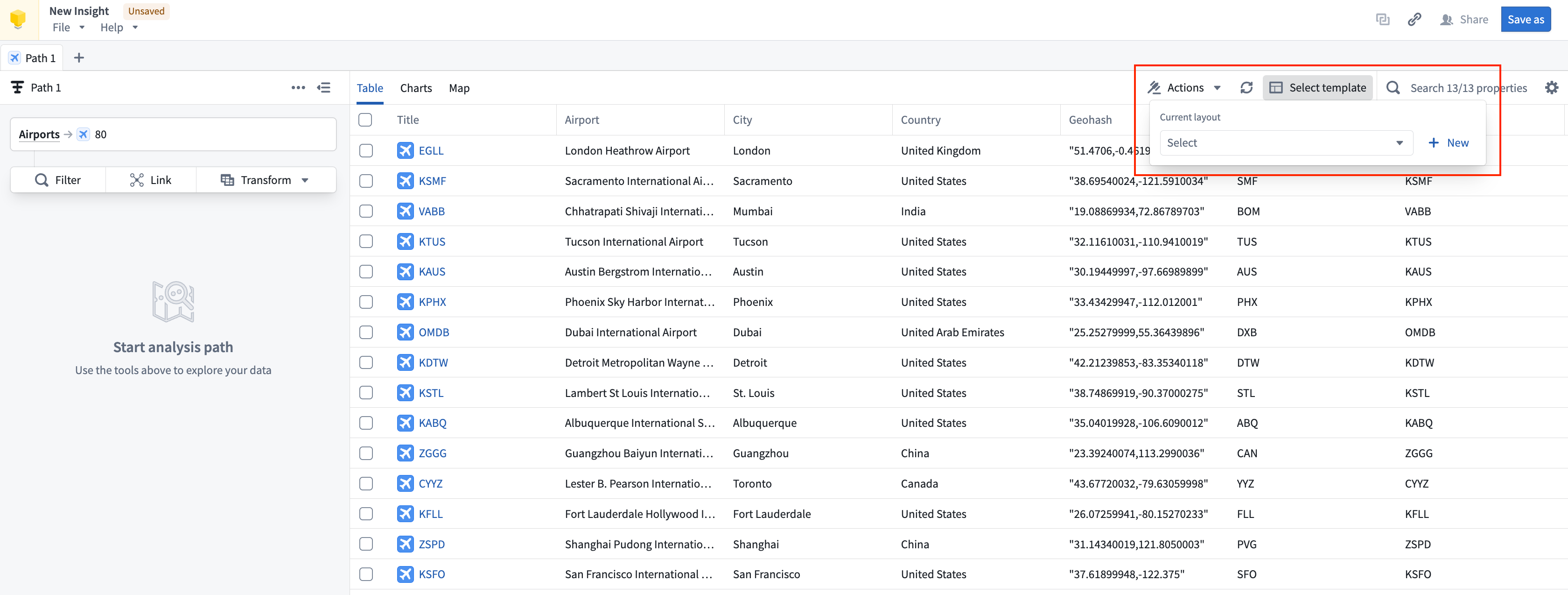Expand the Actions dropdown

[1184, 87]
